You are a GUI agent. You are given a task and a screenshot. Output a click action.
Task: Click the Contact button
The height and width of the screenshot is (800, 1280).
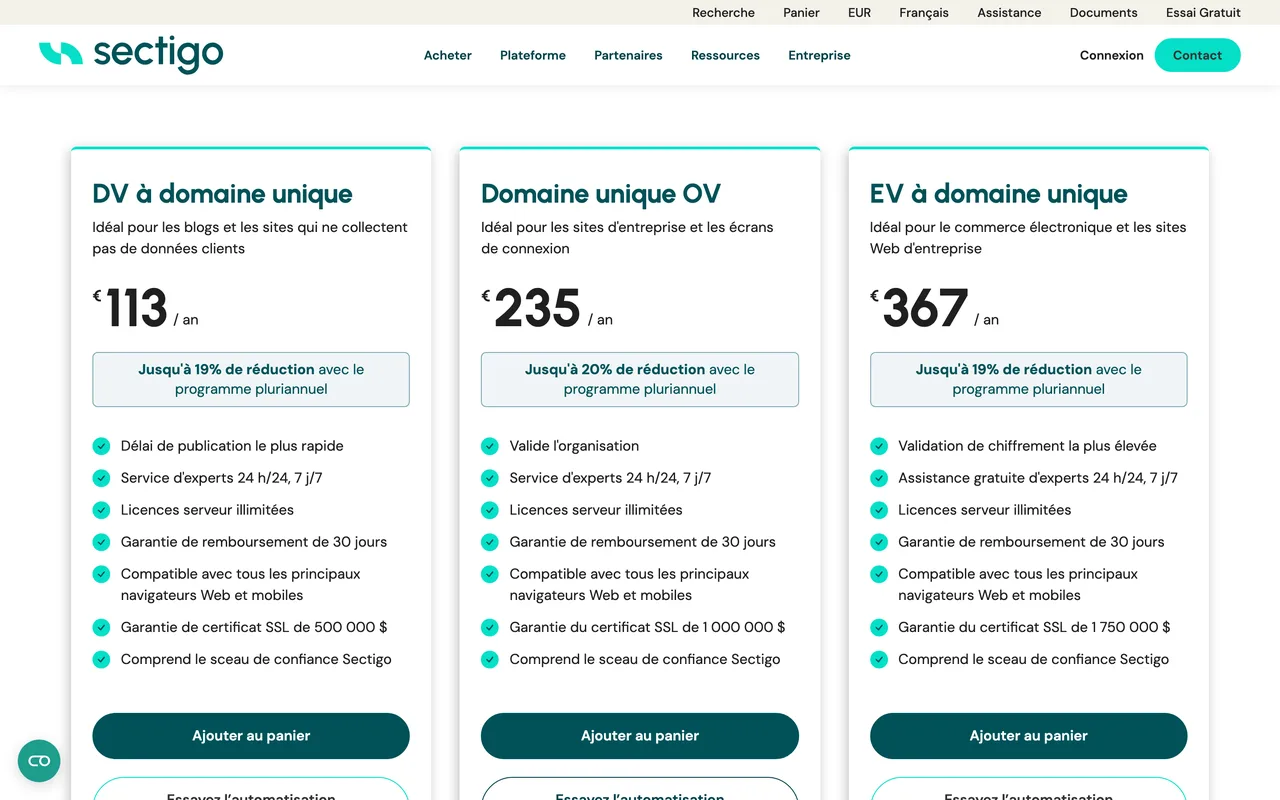[1197, 55]
